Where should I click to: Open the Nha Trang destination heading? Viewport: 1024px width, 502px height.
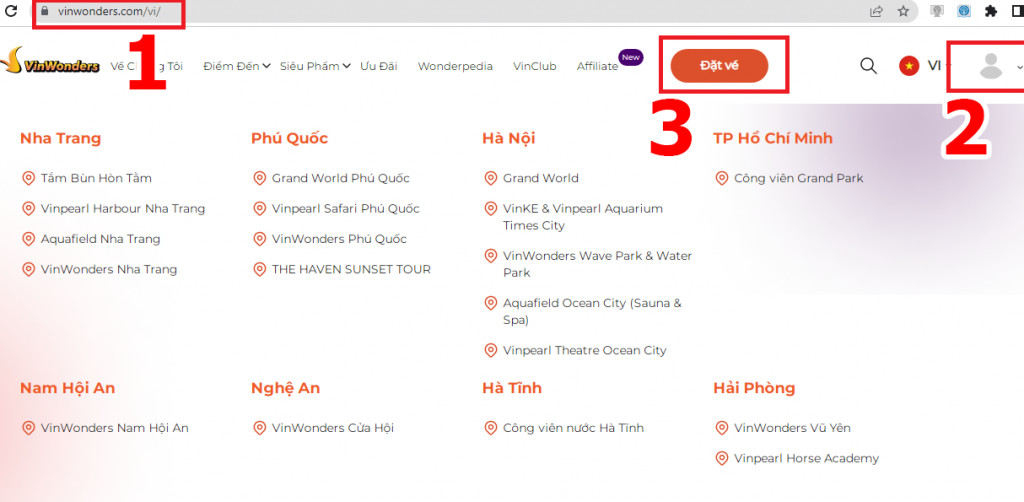coord(61,138)
